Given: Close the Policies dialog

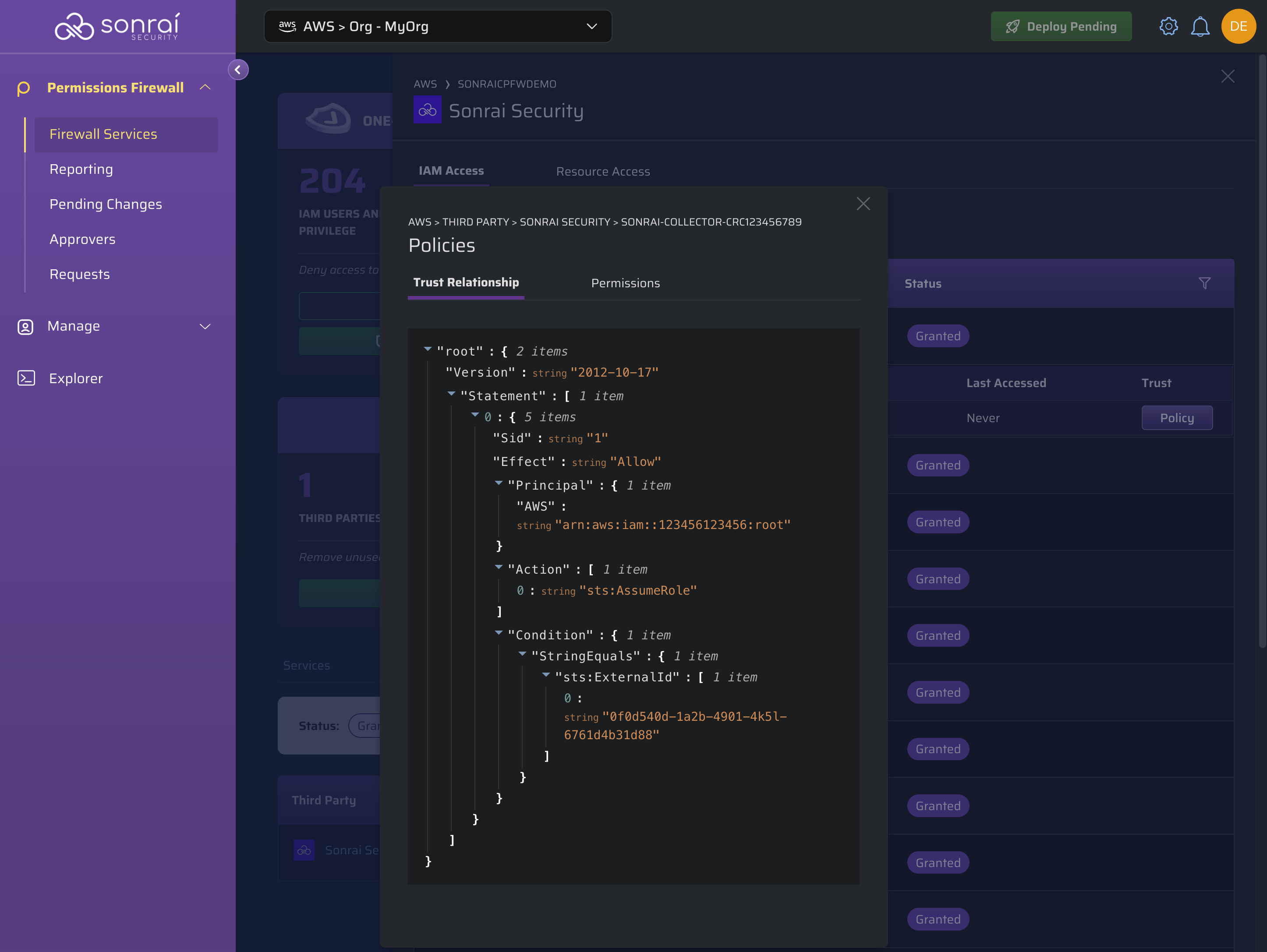Looking at the screenshot, I should tap(863, 204).
